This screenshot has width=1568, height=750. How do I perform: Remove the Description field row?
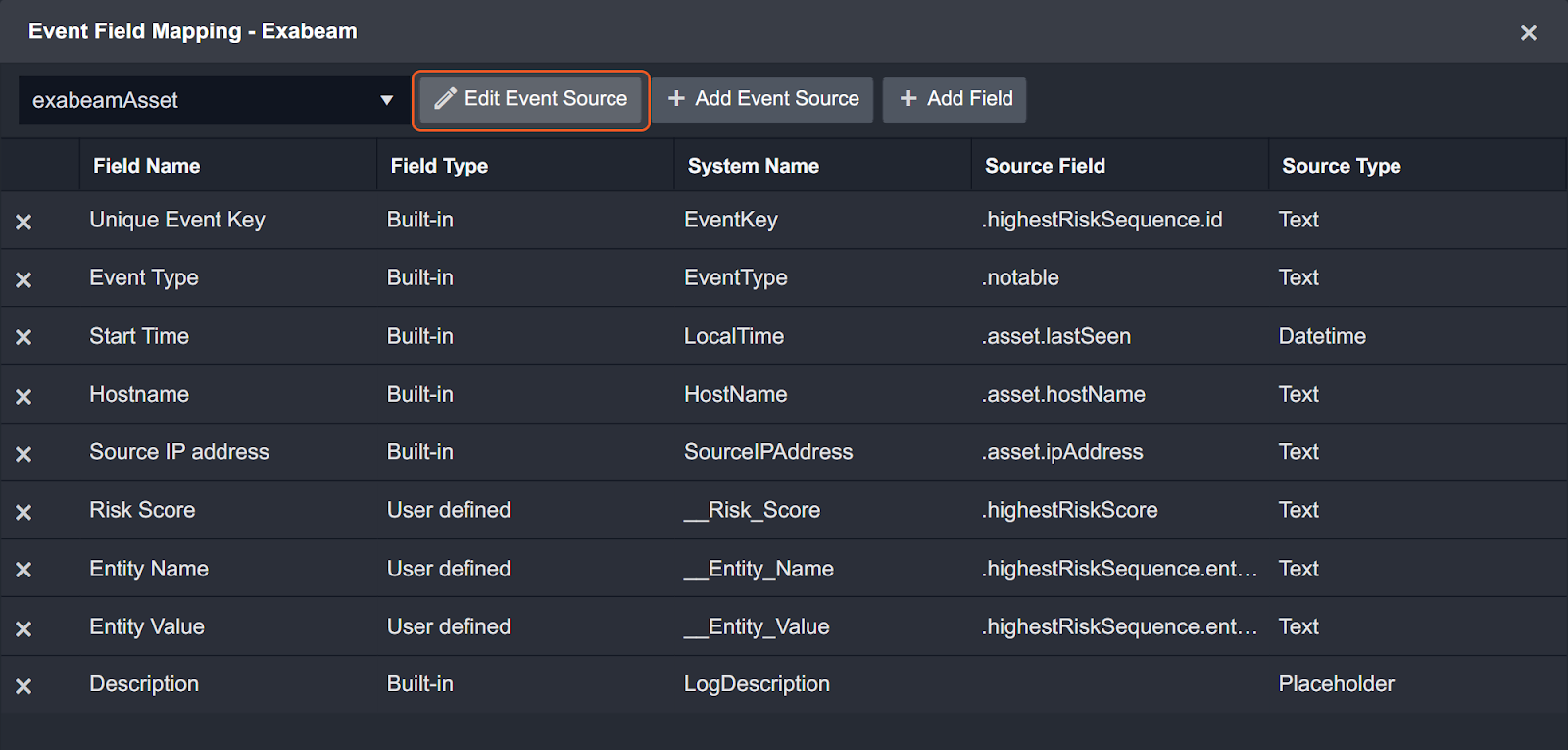[x=24, y=686]
